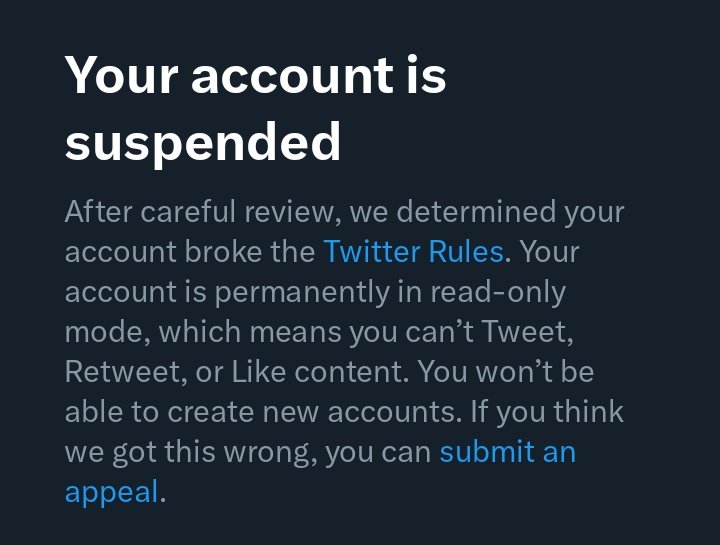The height and width of the screenshot is (545, 720).
Task: Click the word "mode" starting fourth paragraph line
Action: (x=106, y=332)
